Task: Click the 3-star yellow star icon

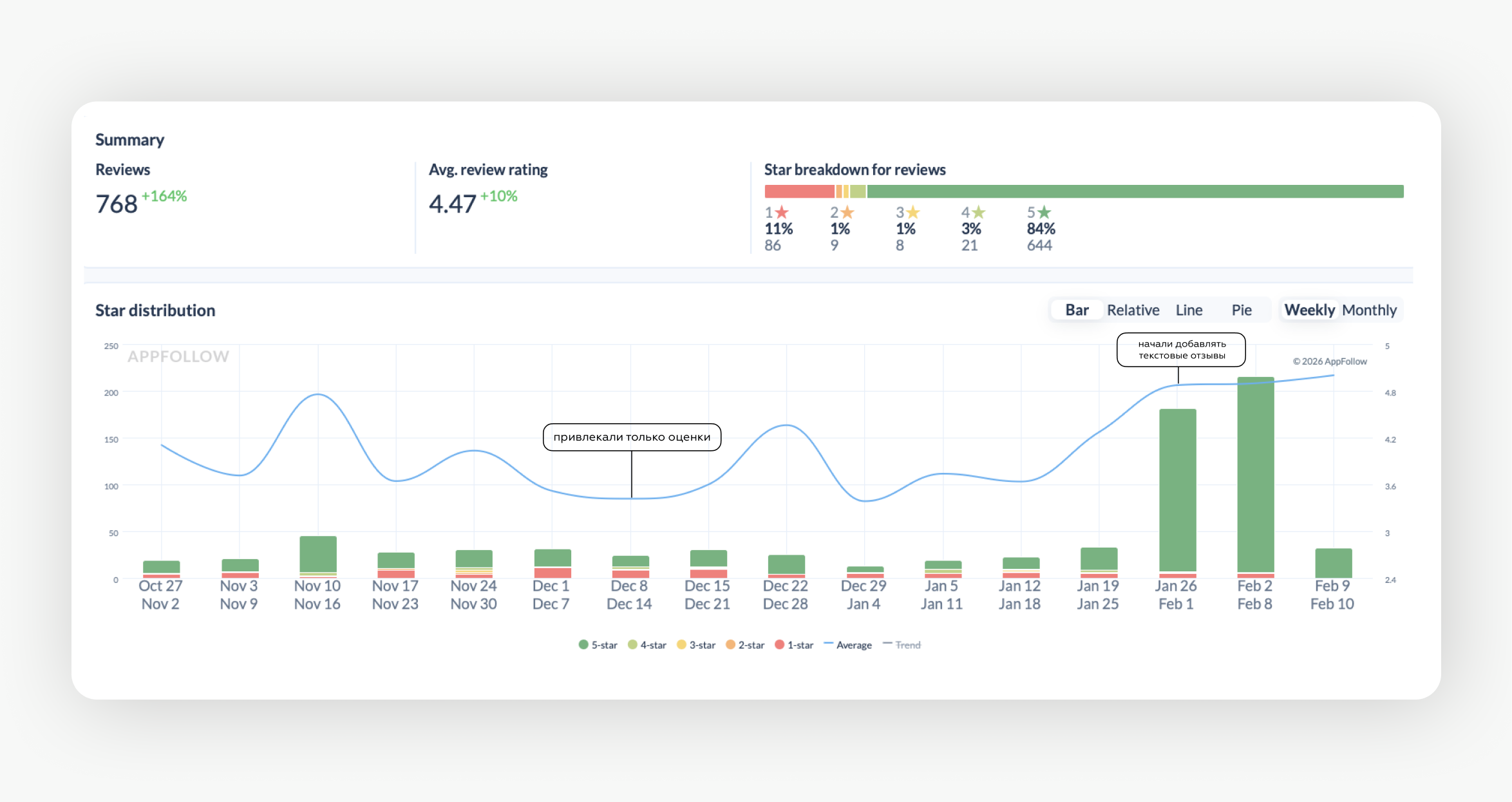Action: pyautogui.click(x=913, y=212)
